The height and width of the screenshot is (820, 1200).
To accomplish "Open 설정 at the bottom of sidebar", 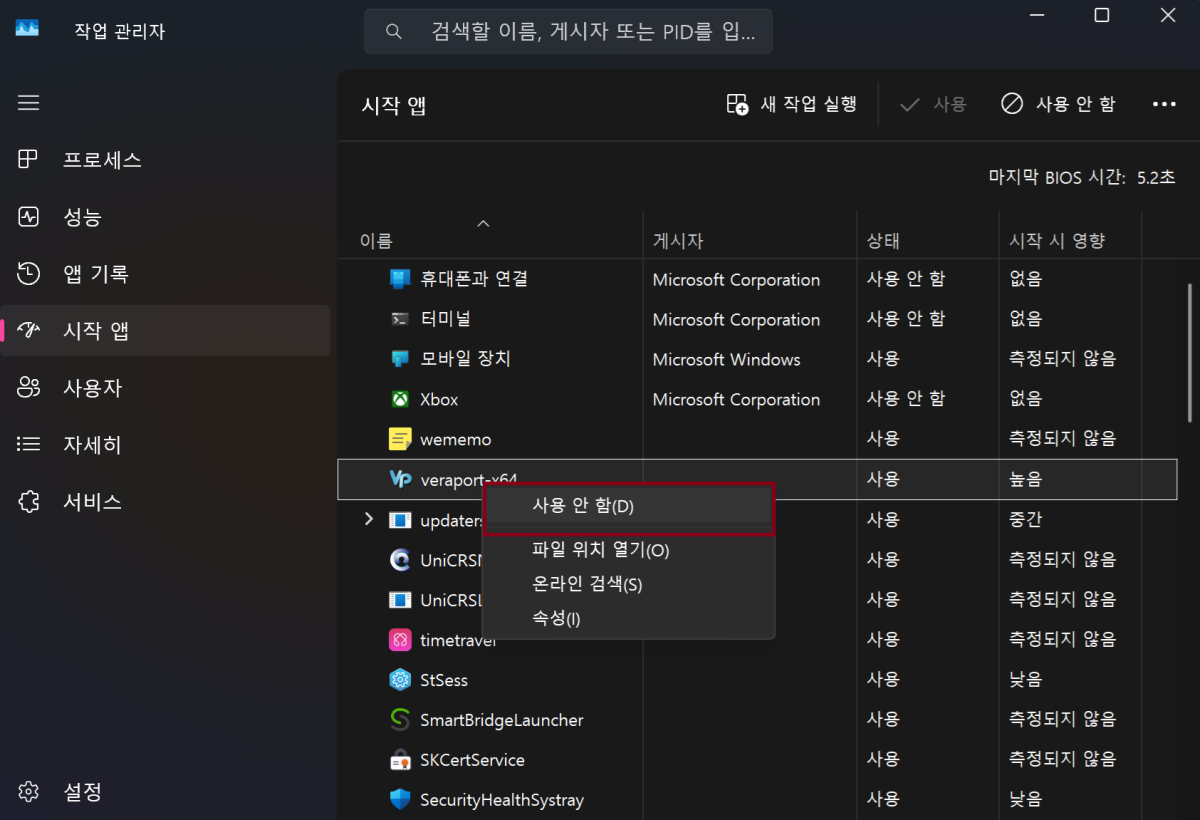I will pos(165,792).
